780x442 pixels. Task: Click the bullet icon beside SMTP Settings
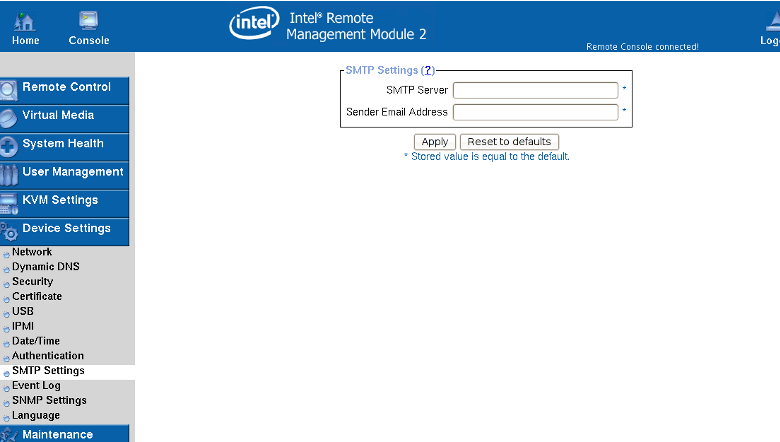coord(6,373)
